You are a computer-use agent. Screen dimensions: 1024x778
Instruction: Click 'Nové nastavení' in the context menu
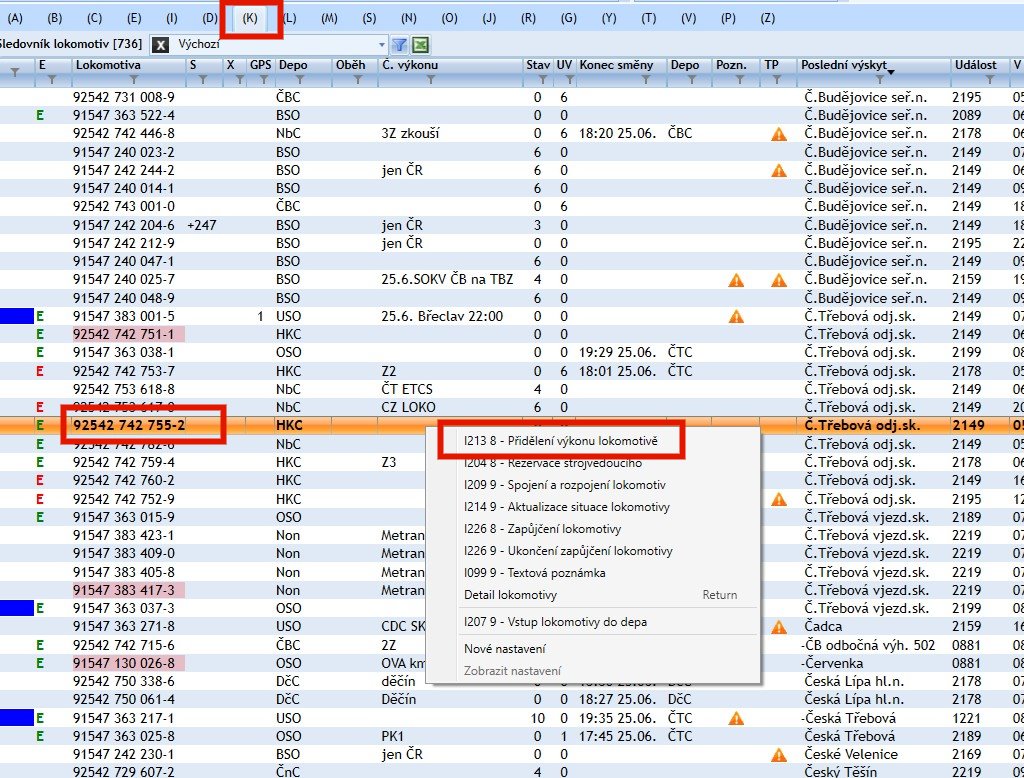coord(504,649)
